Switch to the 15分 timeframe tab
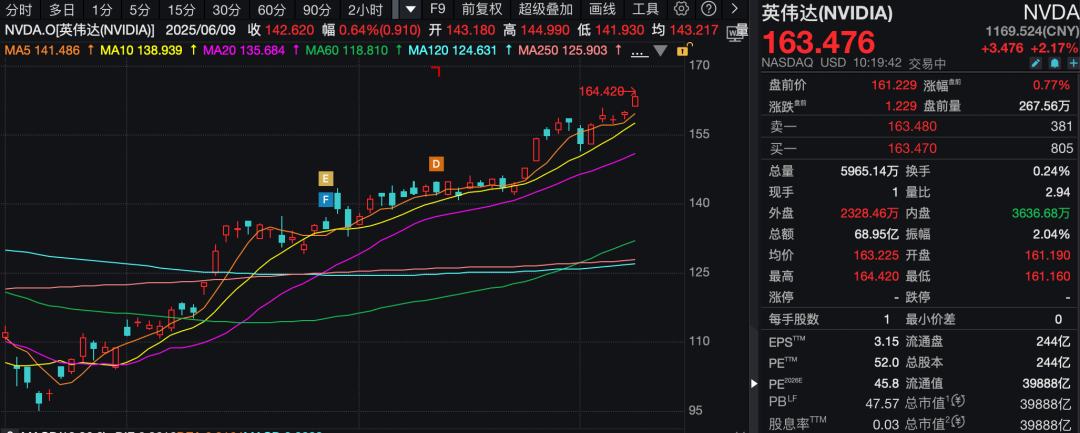This screenshot has width=1080, height=433. (x=181, y=9)
